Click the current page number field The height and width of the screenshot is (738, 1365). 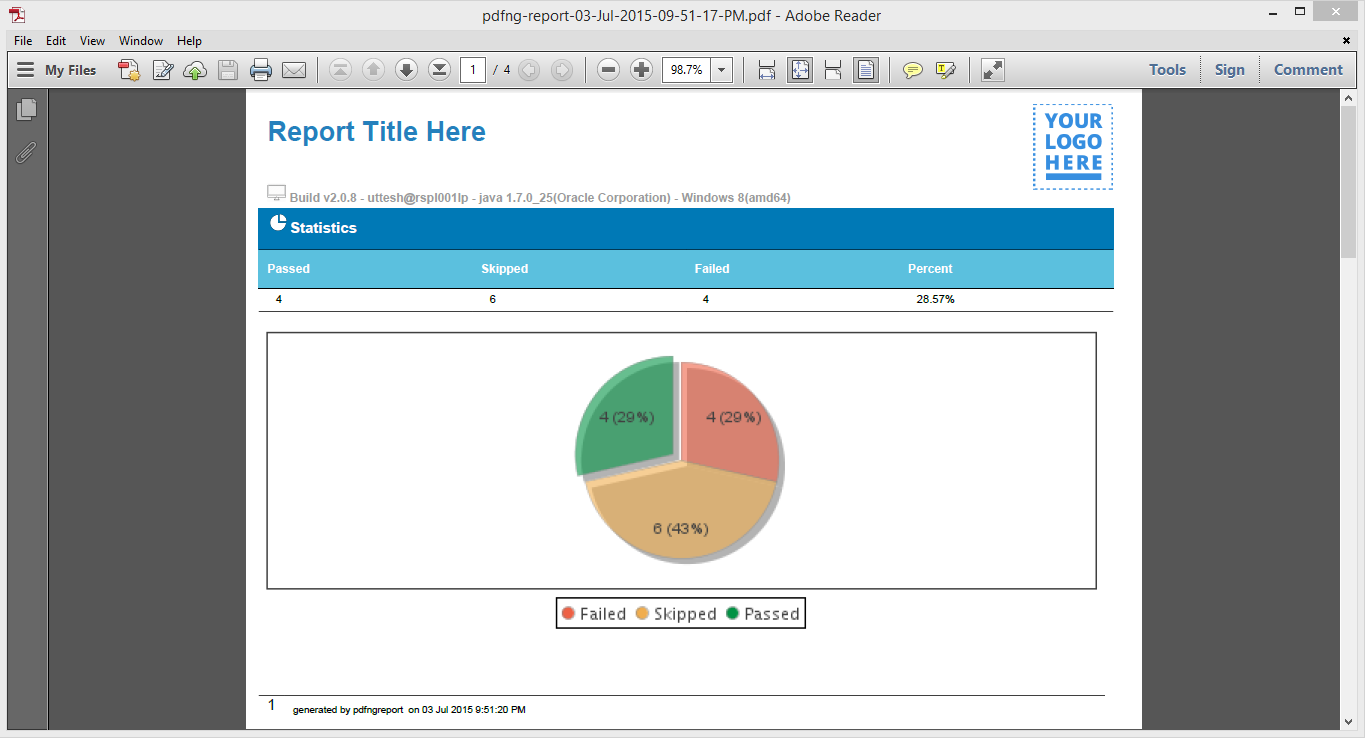[473, 70]
